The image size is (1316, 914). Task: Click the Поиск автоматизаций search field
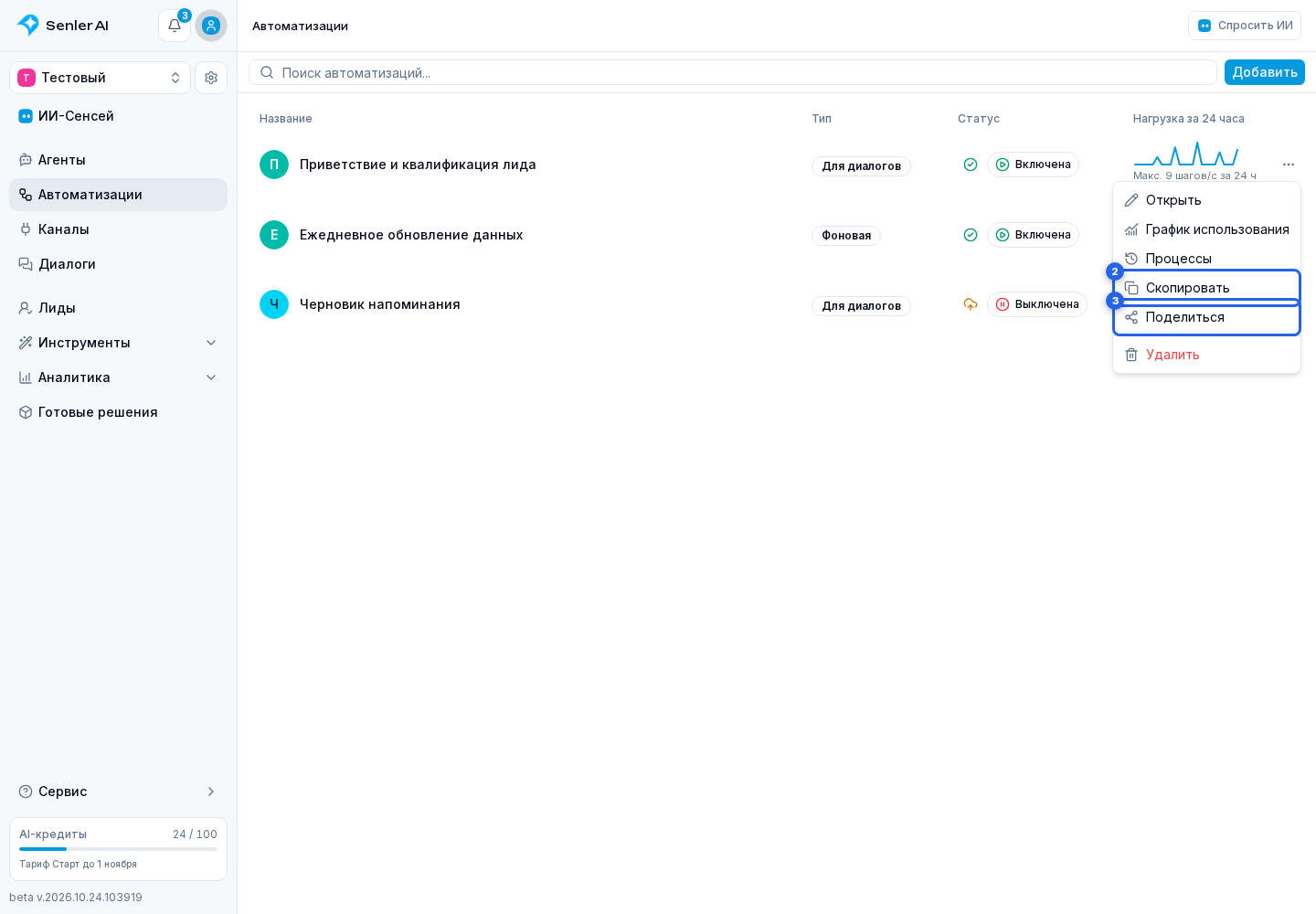(733, 72)
